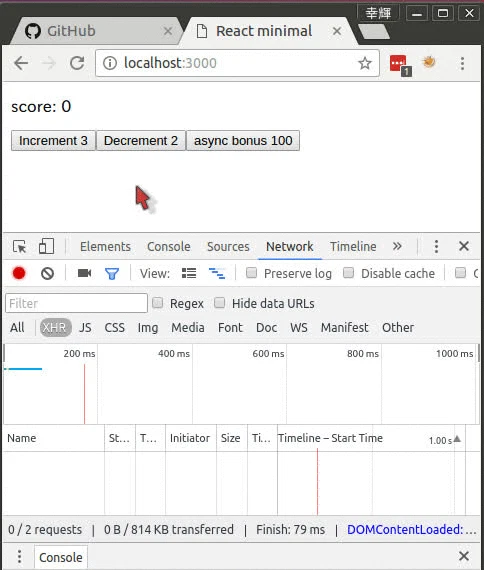Select the Network panel tab
484x570 pixels.
pos(289,246)
